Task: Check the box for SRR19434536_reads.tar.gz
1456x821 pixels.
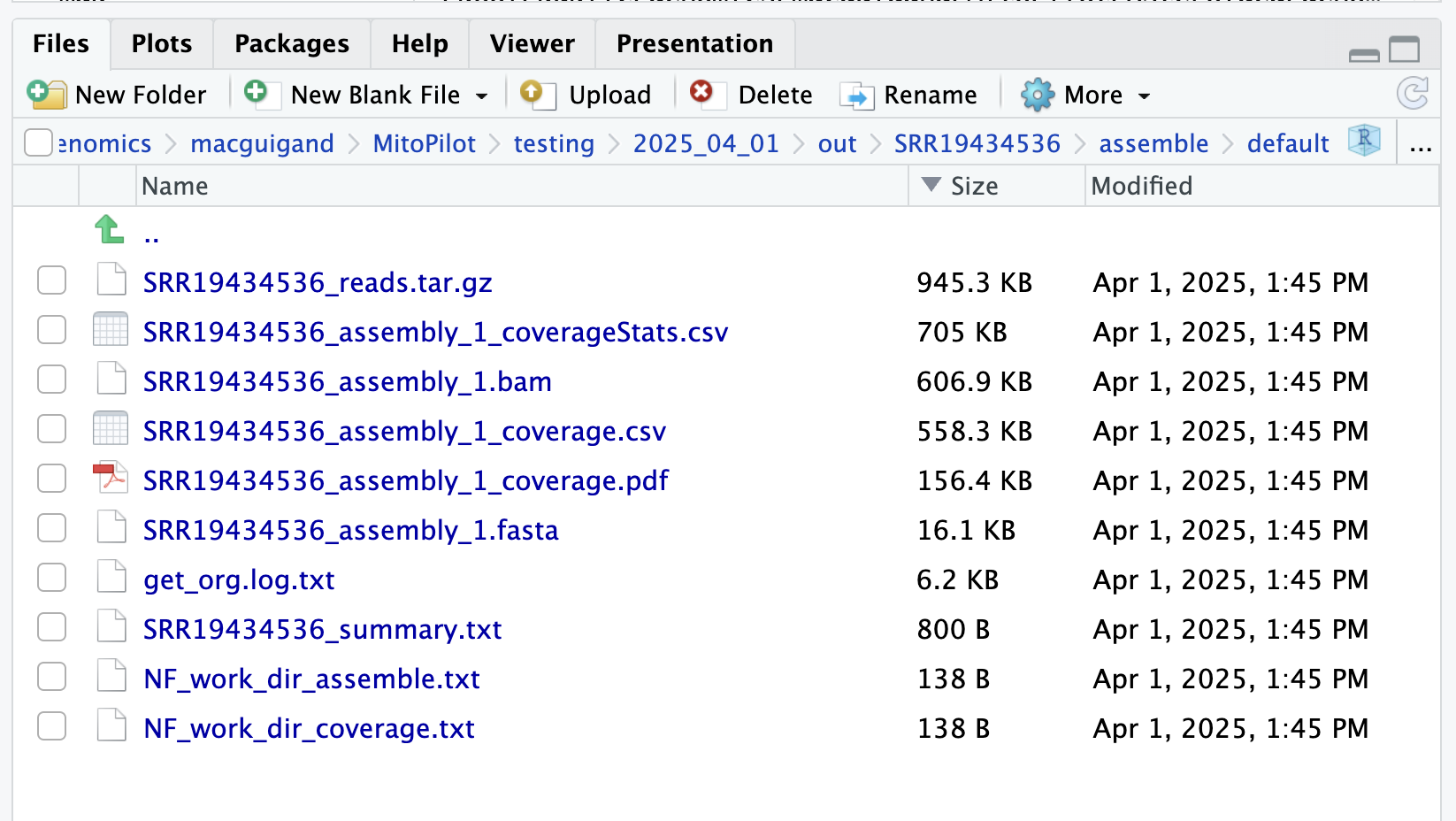Action: click(x=52, y=281)
